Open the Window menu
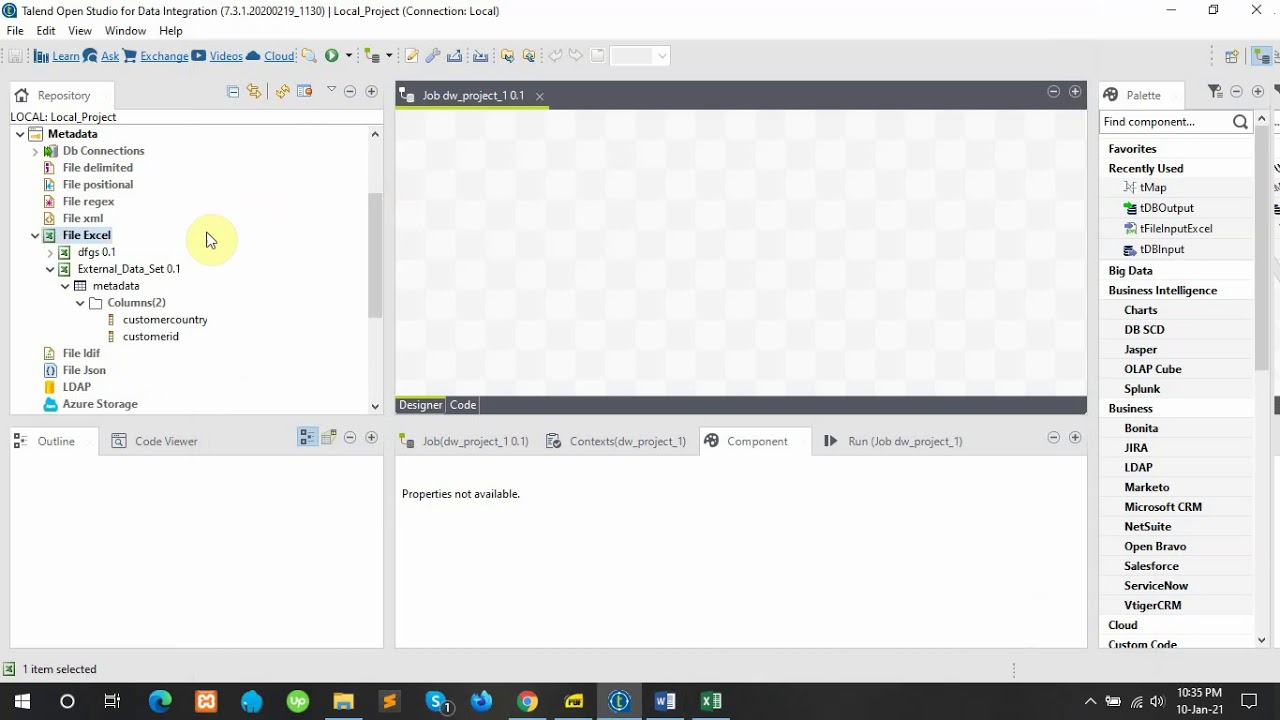Viewport: 1280px width, 720px height. point(125,31)
